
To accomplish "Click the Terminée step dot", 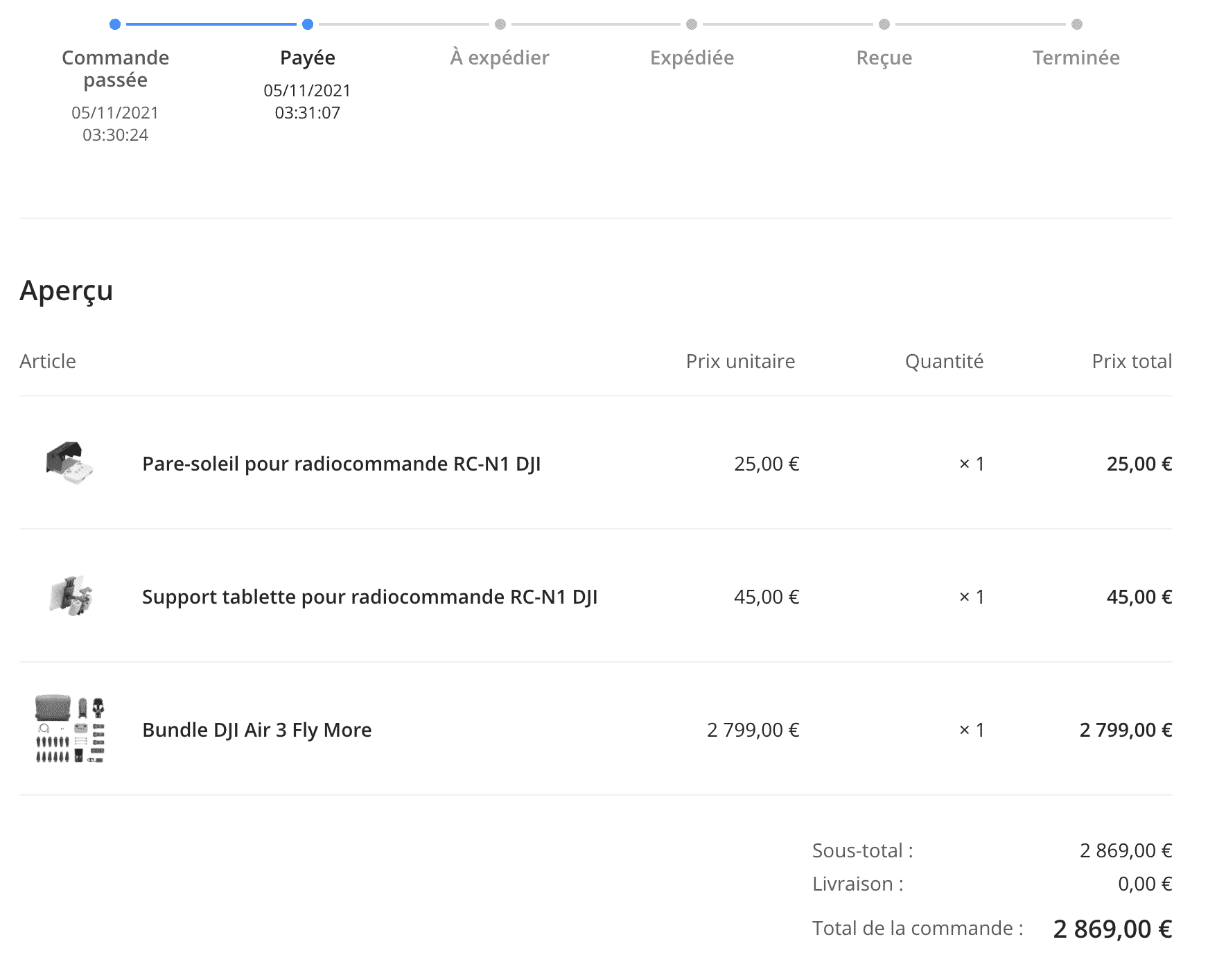I will coord(1076,24).
